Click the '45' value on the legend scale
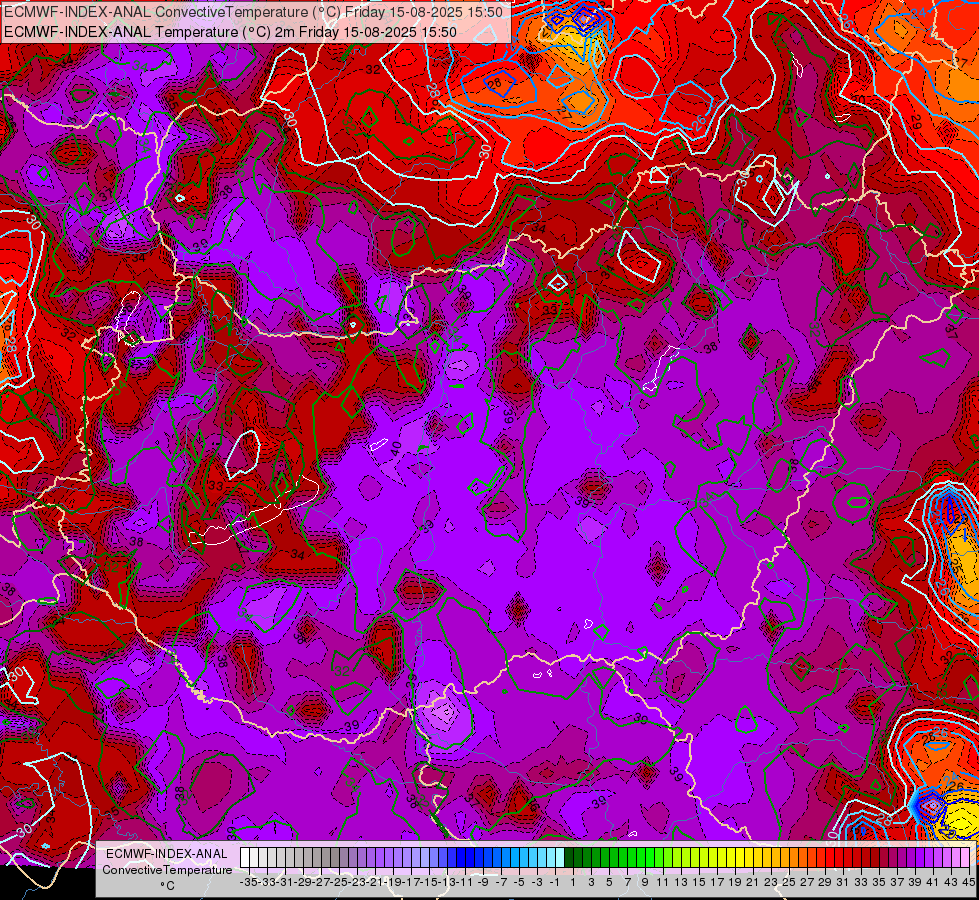The width and height of the screenshot is (979, 900). point(968,882)
